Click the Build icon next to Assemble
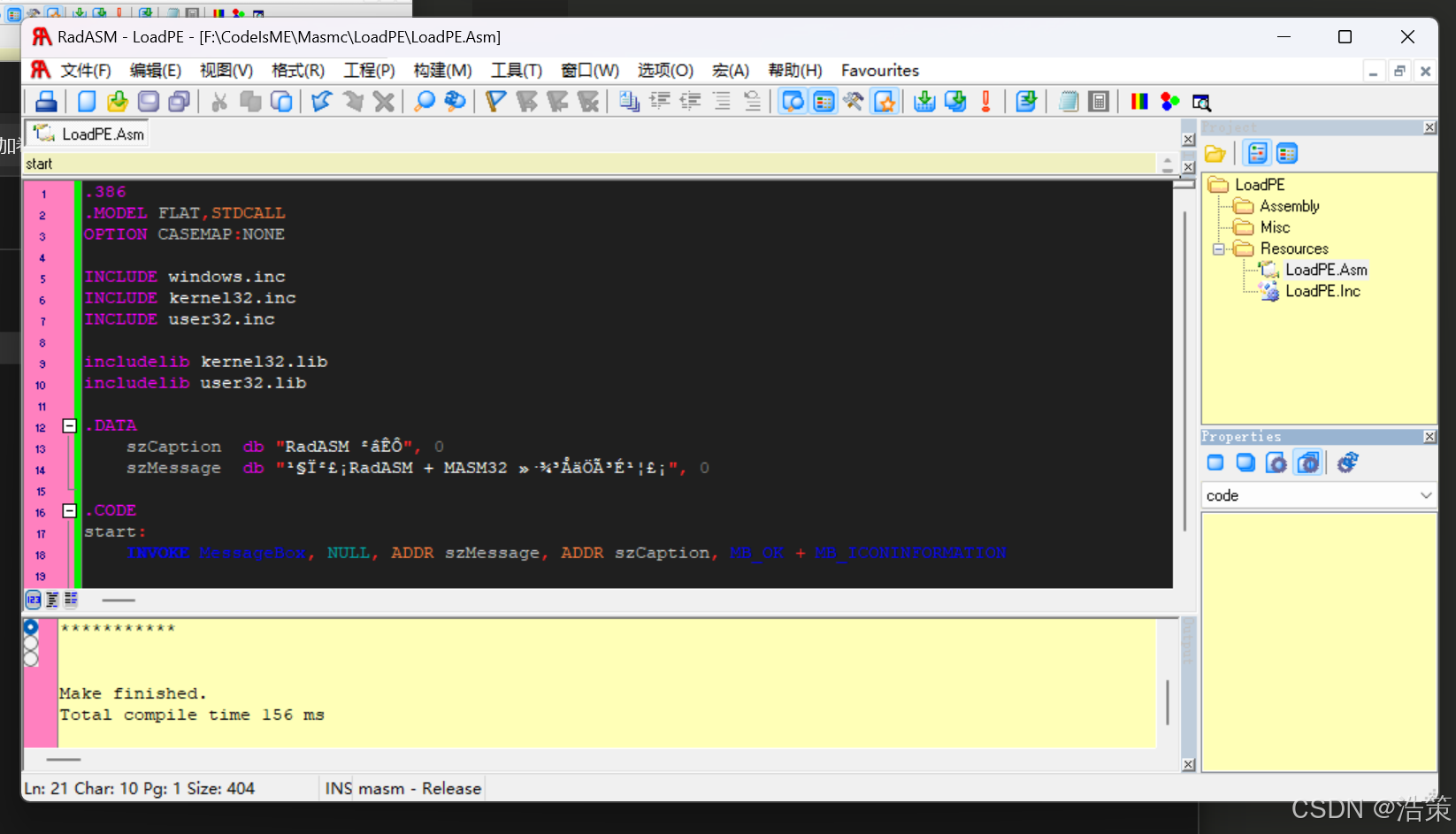Viewport: 1456px width, 834px height. [955, 102]
